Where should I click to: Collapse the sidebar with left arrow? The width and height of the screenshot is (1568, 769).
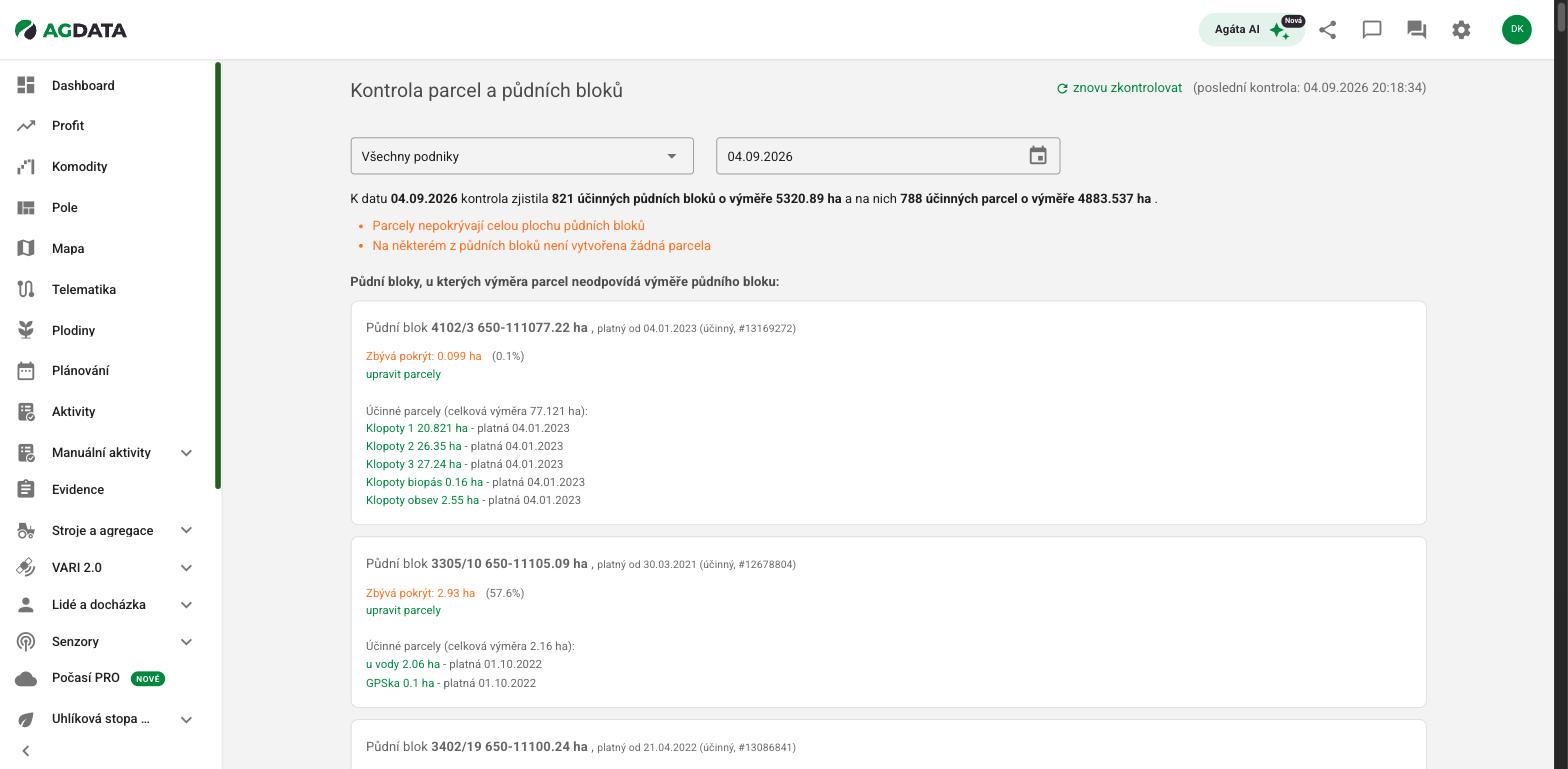pyautogui.click(x=26, y=751)
